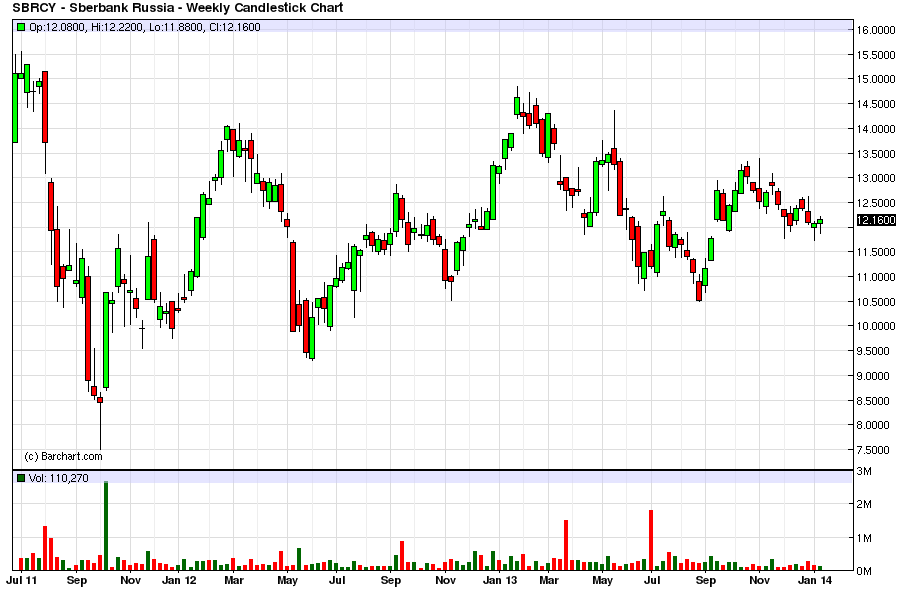Click the 'Jan 12' date axis label
The image size is (901, 589).
[x=179, y=580]
